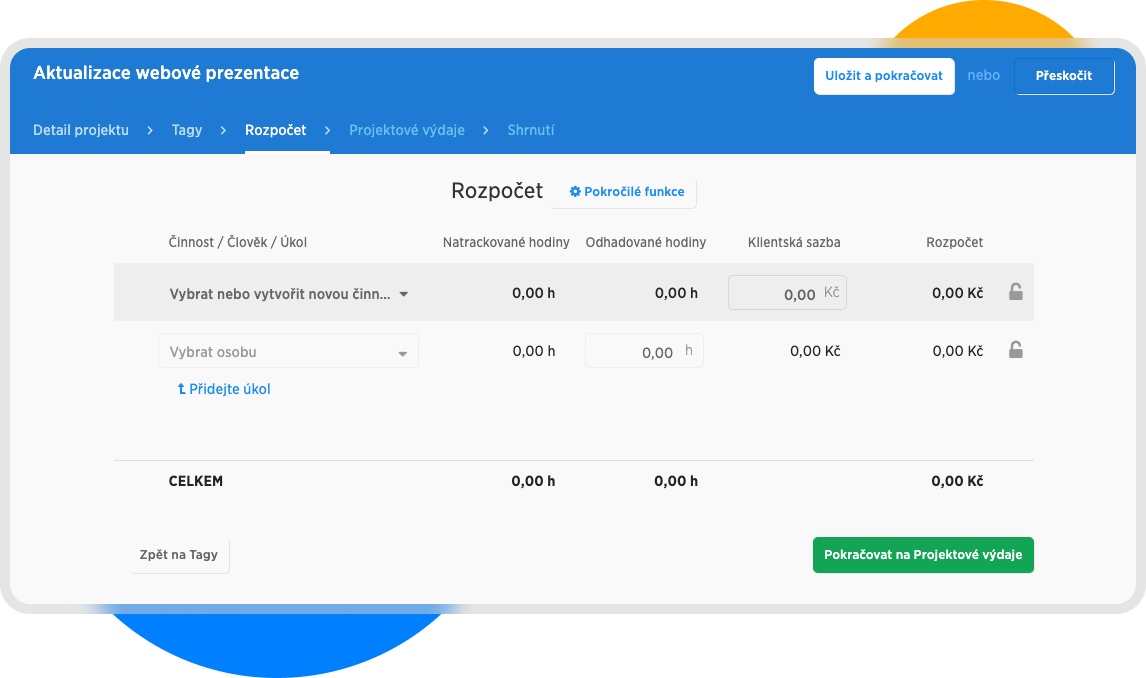Click the chevron separator after Detail projektu
The width and height of the screenshot is (1146, 678).
click(150, 131)
